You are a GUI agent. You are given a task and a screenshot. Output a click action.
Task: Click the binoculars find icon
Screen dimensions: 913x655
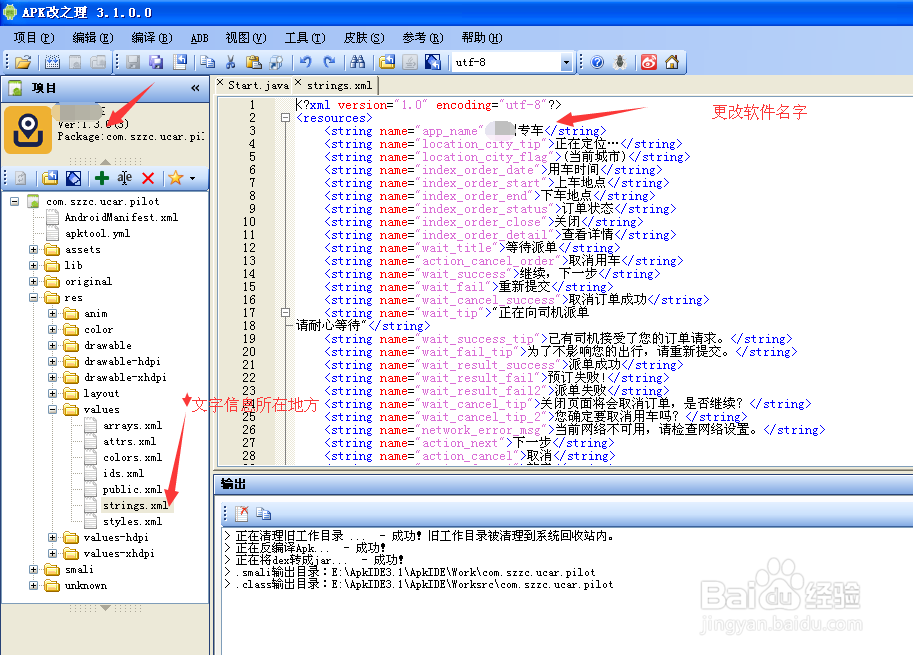tap(358, 62)
